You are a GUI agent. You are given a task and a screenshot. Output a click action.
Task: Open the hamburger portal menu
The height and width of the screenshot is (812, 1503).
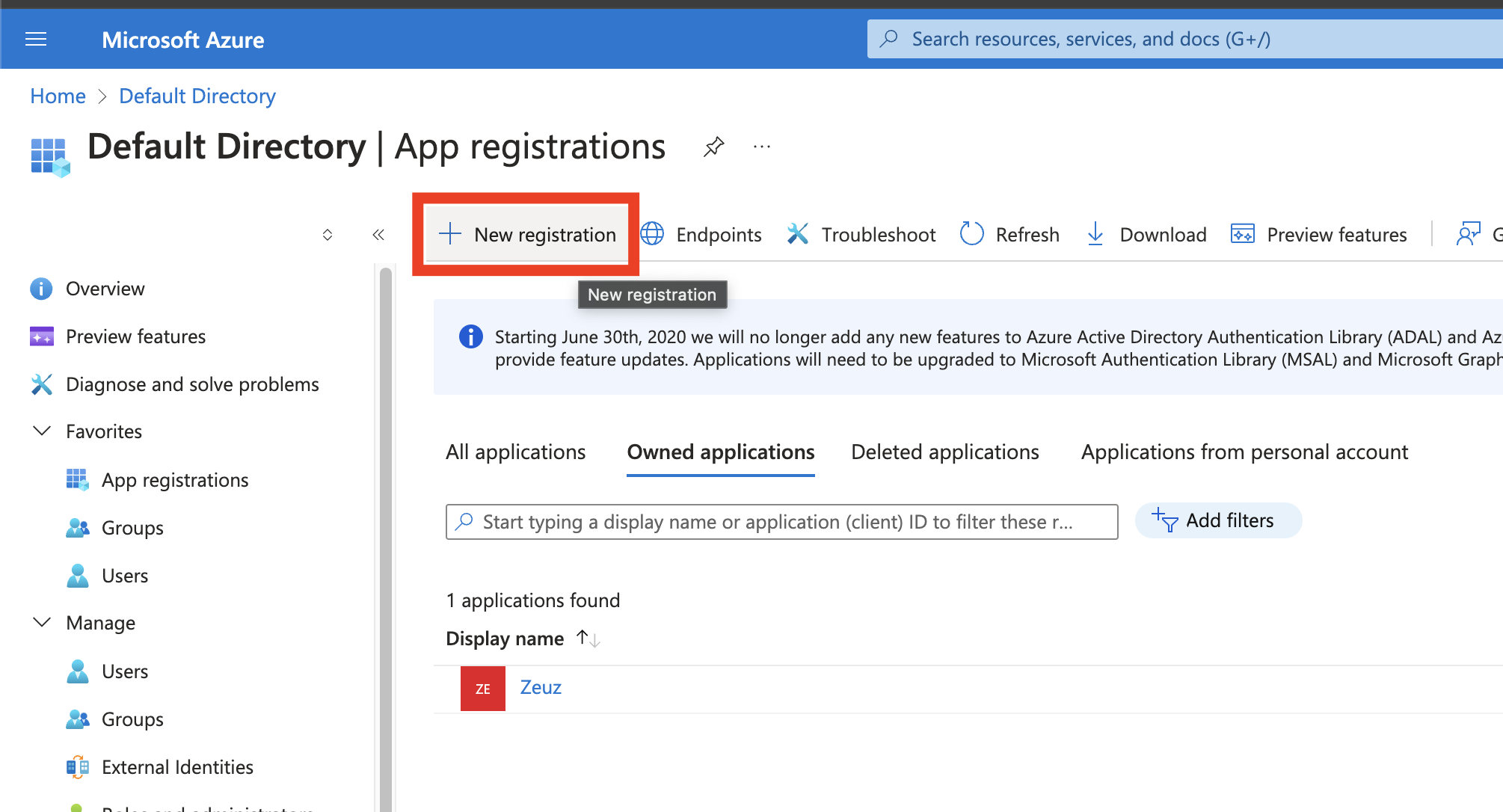[36, 39]
